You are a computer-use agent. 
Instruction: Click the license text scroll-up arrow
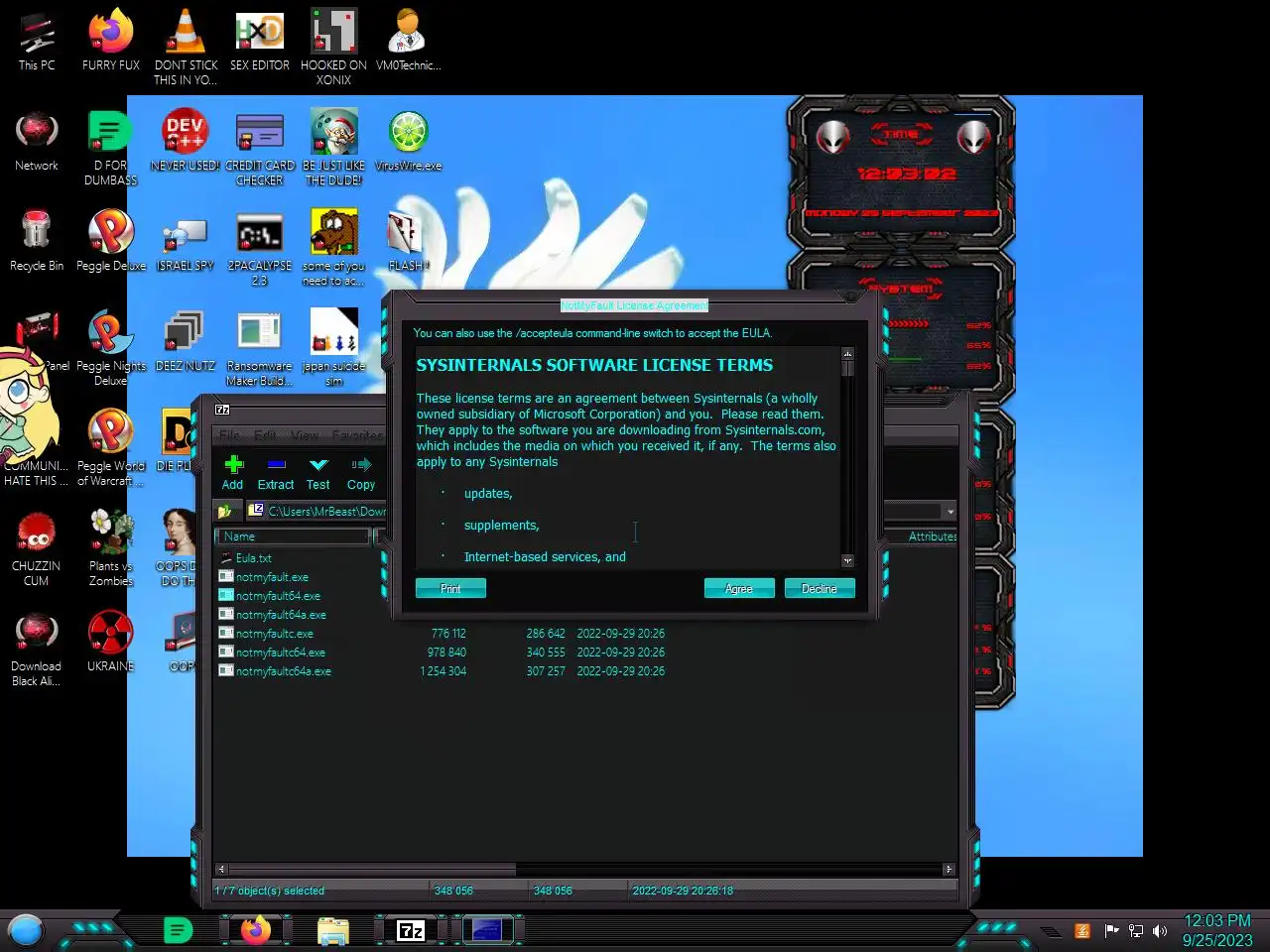pos(847,353)
